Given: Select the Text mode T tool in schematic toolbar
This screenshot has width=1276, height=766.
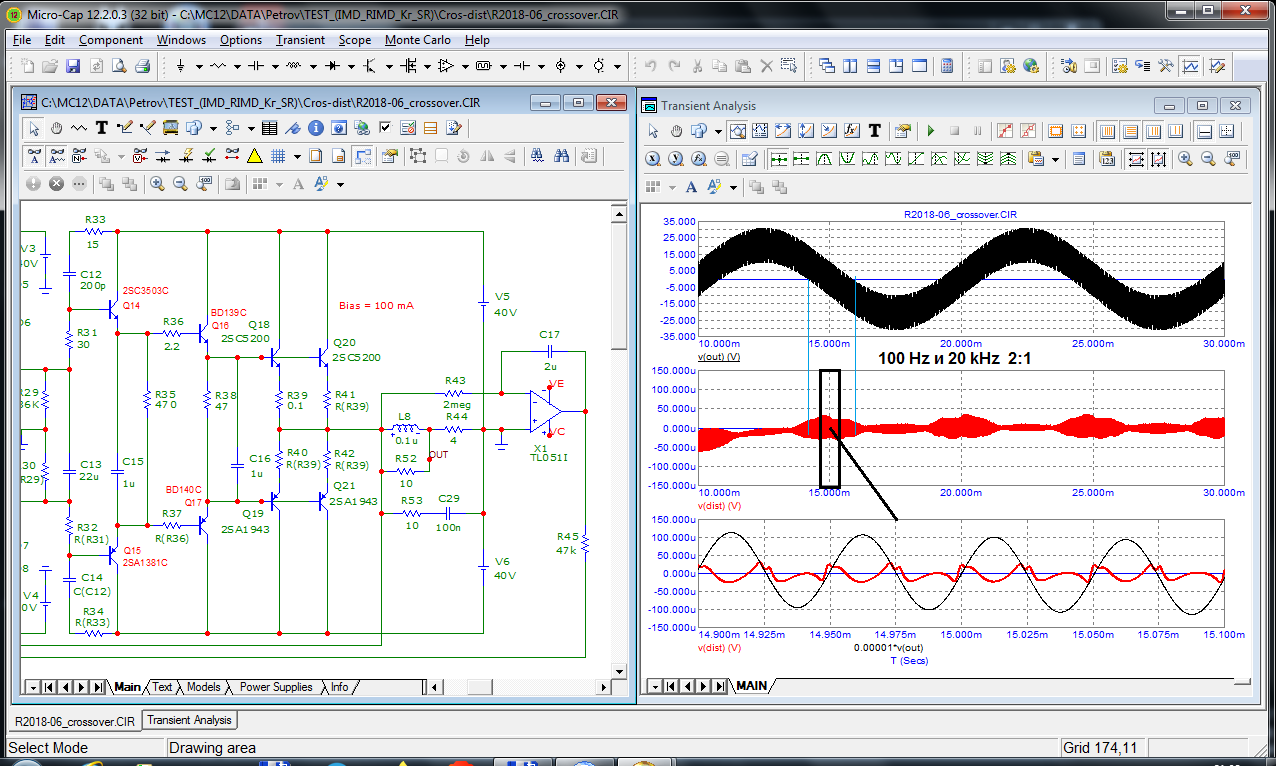Looking at the screenshot, I should (x=101, y=128).
